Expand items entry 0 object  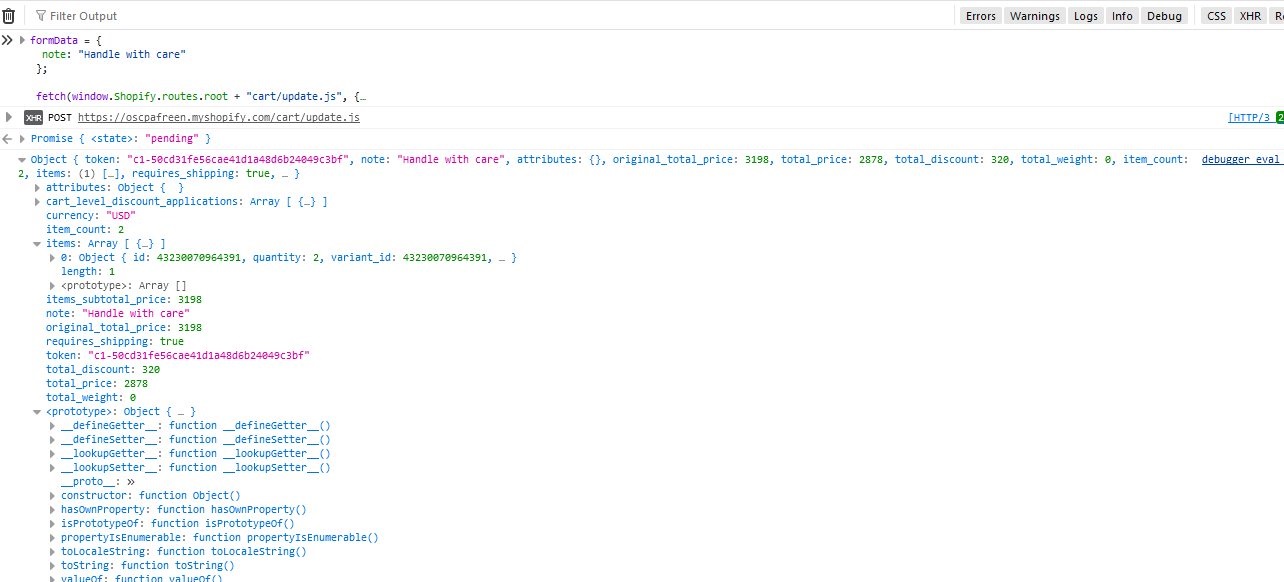point(52,258)
